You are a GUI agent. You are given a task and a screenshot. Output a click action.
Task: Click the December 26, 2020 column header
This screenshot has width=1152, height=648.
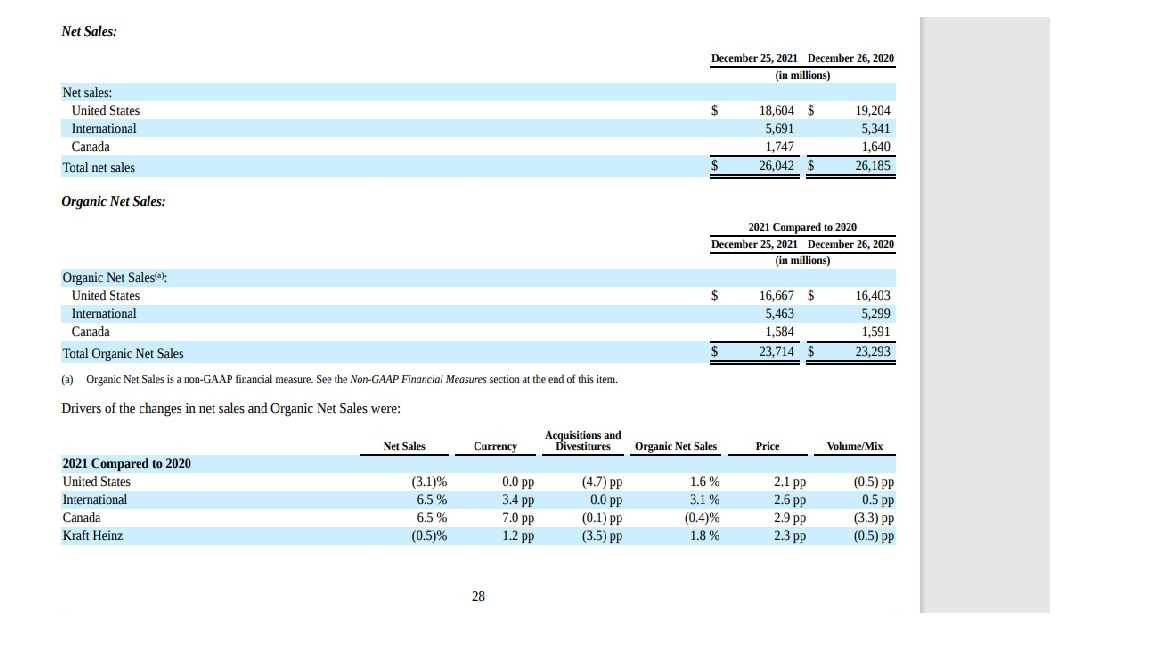(x=852, y=58)
